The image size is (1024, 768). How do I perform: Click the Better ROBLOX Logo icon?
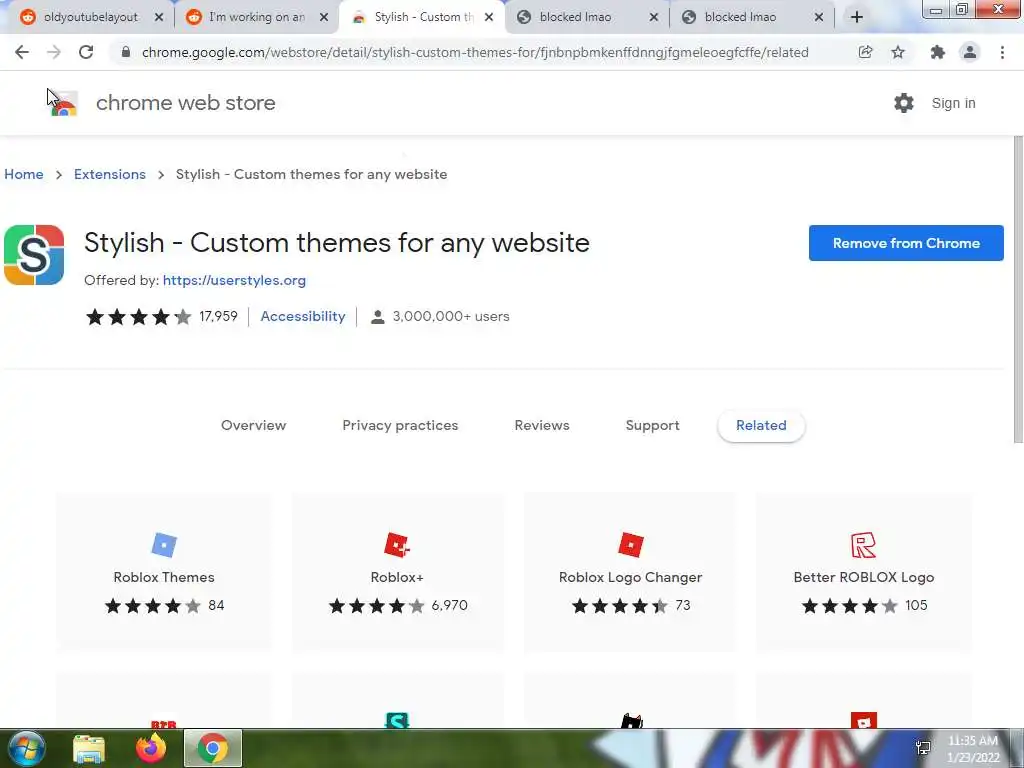pyautogui.click(x=863, y=545)
